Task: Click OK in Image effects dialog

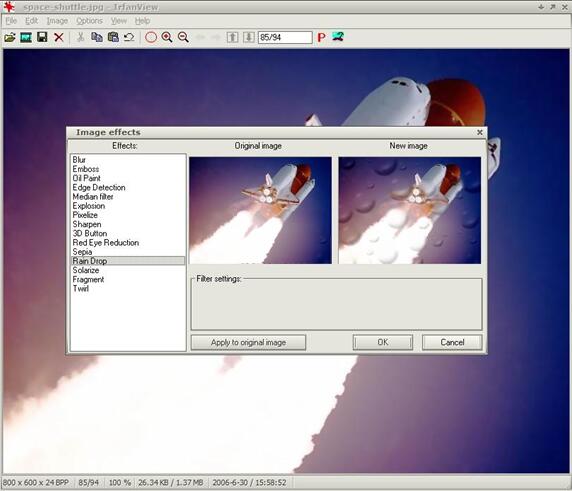Action: tap(383, 343)
